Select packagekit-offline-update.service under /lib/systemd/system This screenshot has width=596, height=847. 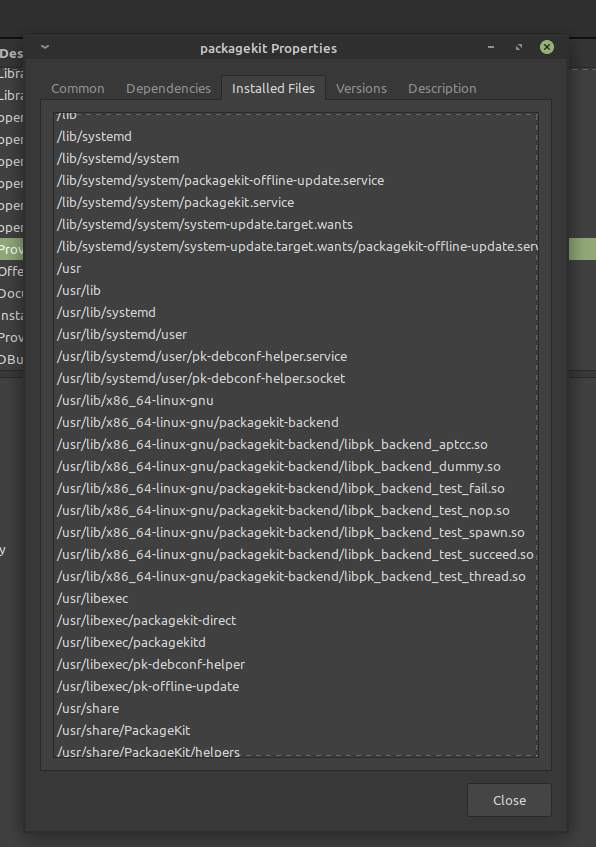tap(296, 180)
